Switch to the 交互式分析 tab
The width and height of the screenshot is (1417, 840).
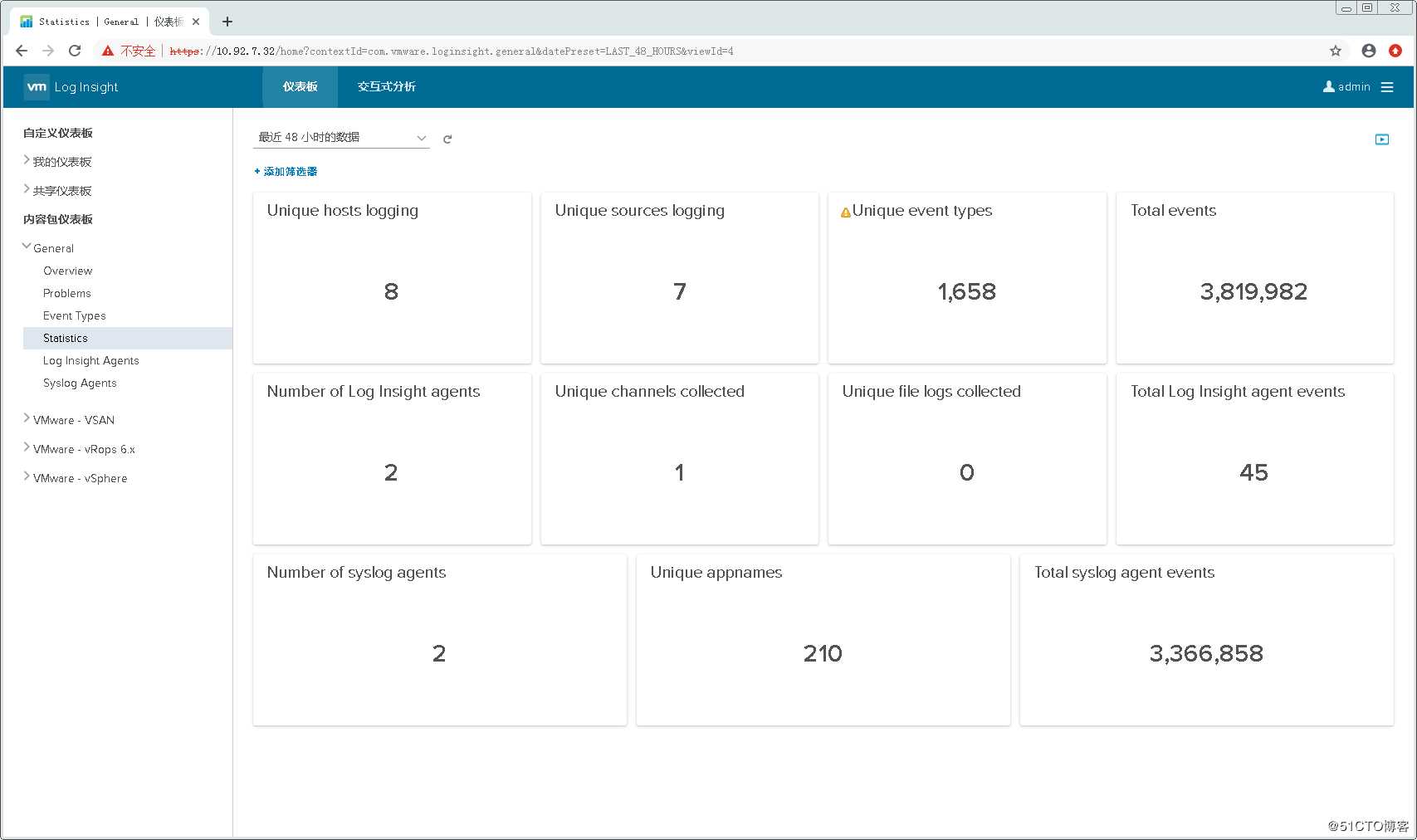point(387,87)
